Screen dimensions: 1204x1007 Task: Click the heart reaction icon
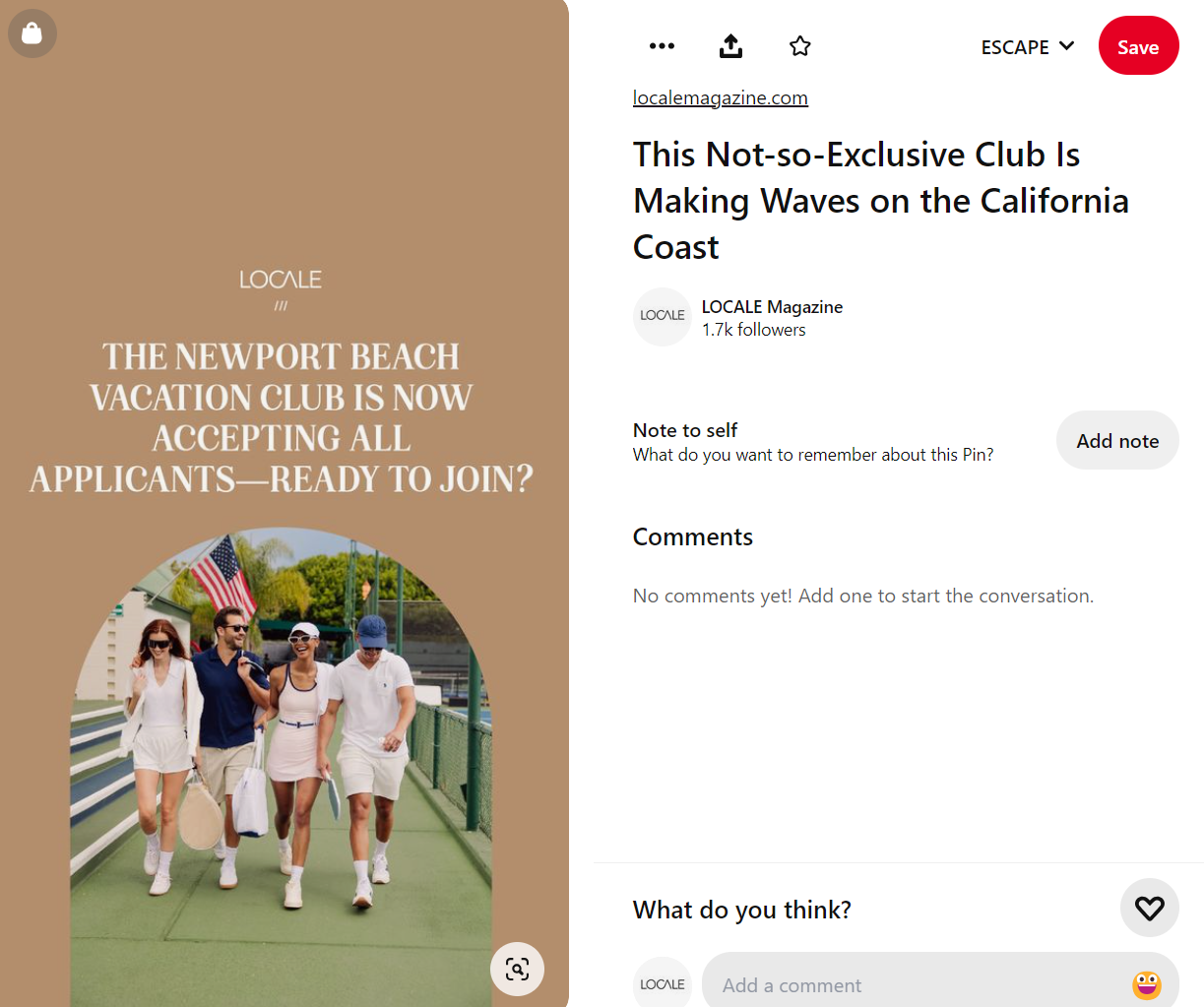1149,908
